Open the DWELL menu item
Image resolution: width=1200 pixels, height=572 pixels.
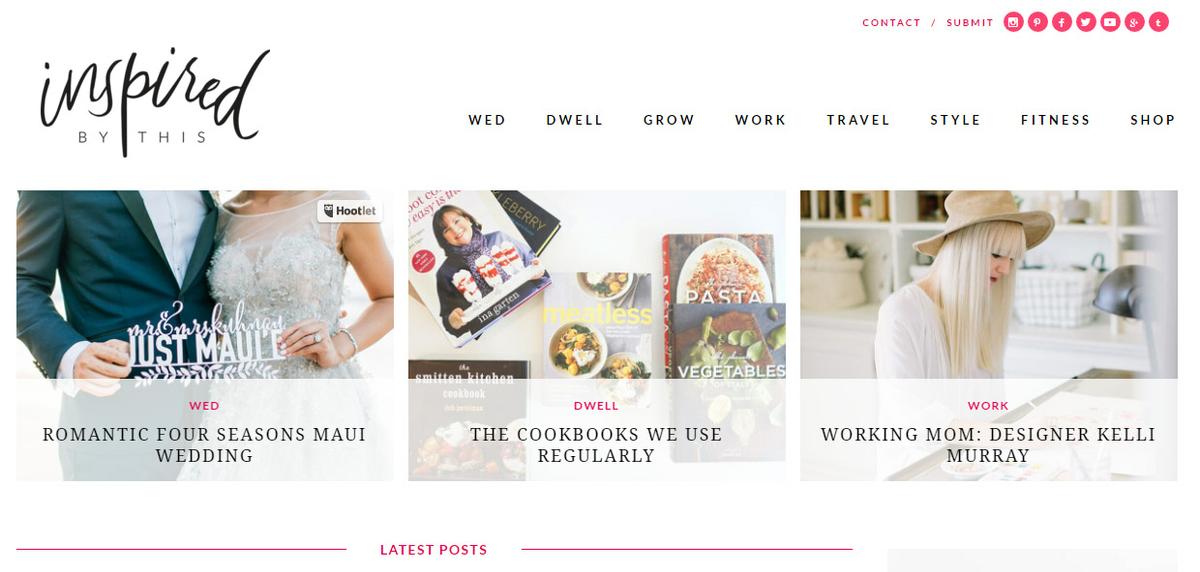point(575,120)
